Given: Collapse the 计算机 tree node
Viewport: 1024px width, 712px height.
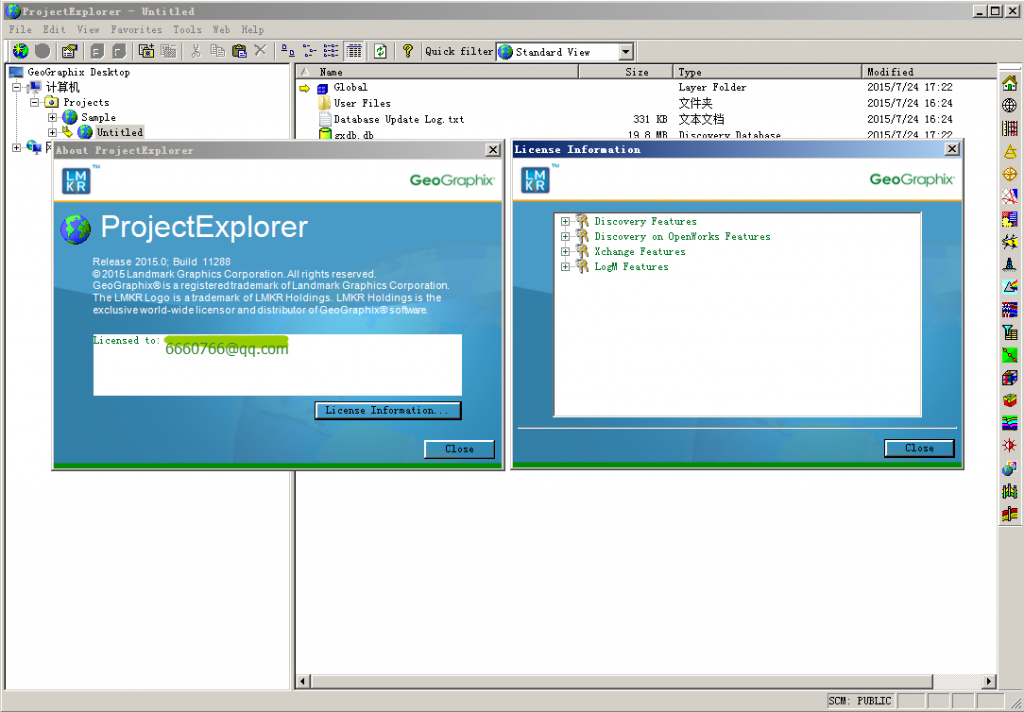Looking at the screenshot, I should pos(16,87).
